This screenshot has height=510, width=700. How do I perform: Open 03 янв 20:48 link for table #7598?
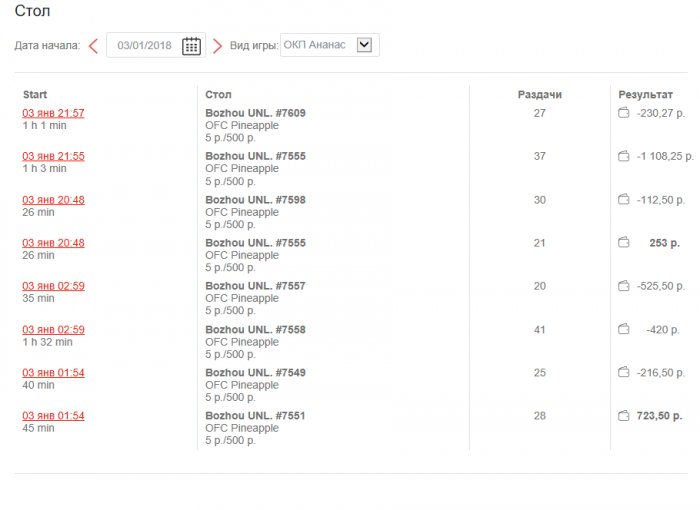tap(53, 200)
